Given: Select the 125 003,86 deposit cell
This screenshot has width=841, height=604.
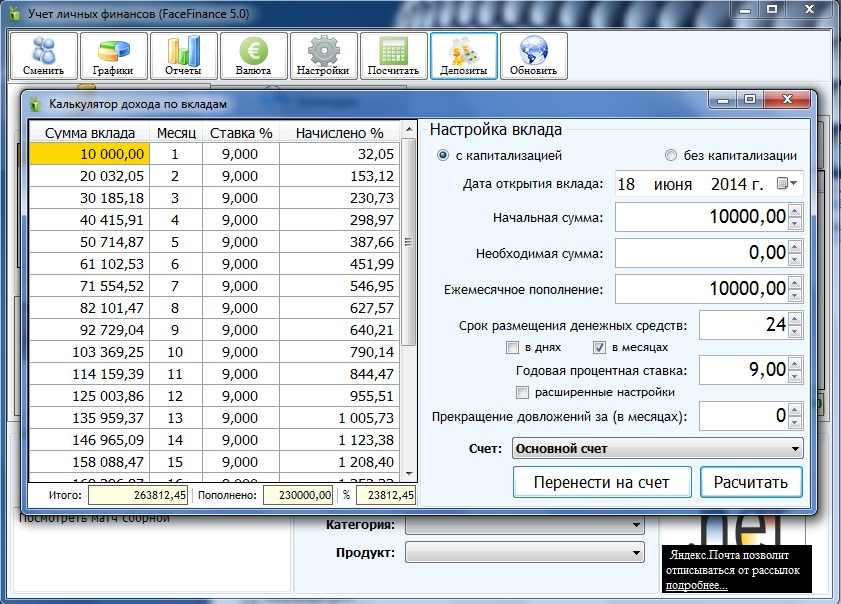Looking at the screenshot, I should point(90,396).
